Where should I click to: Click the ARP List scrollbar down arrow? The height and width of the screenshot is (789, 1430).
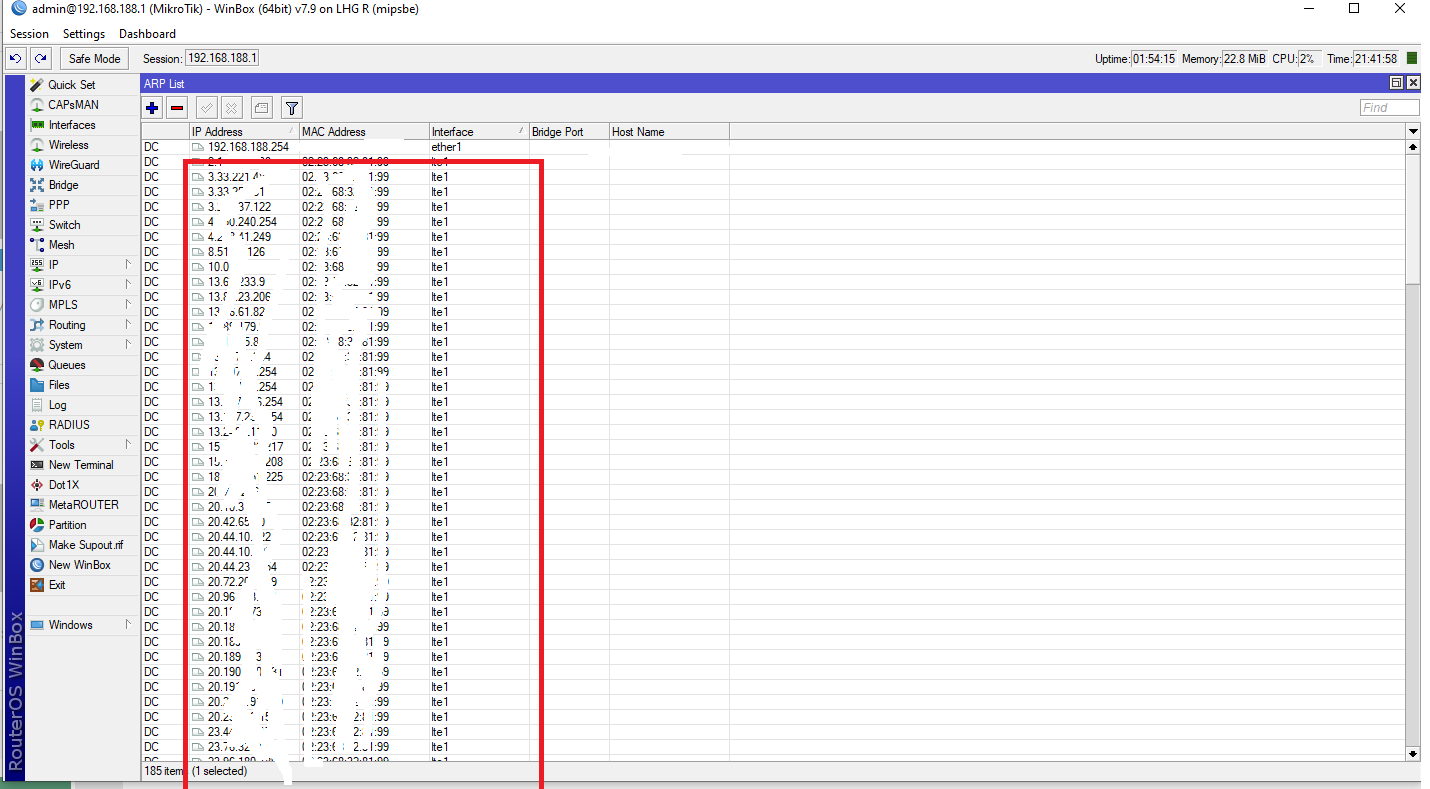click(x=1413, y=753)
